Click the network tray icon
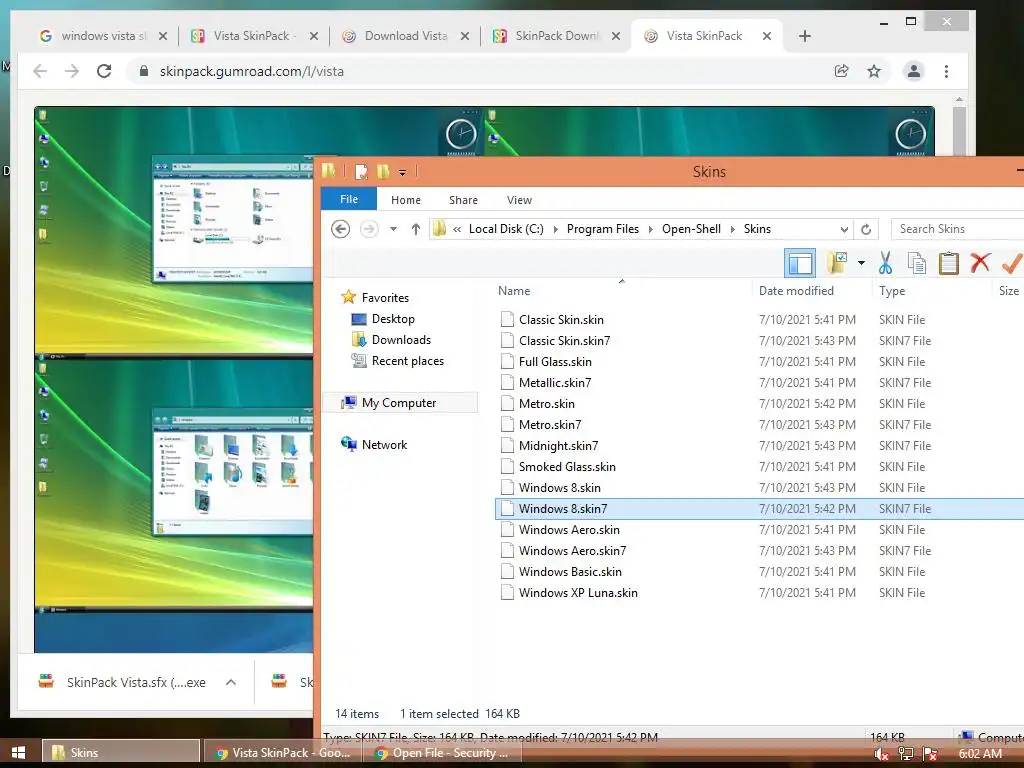 coord(906,754)
